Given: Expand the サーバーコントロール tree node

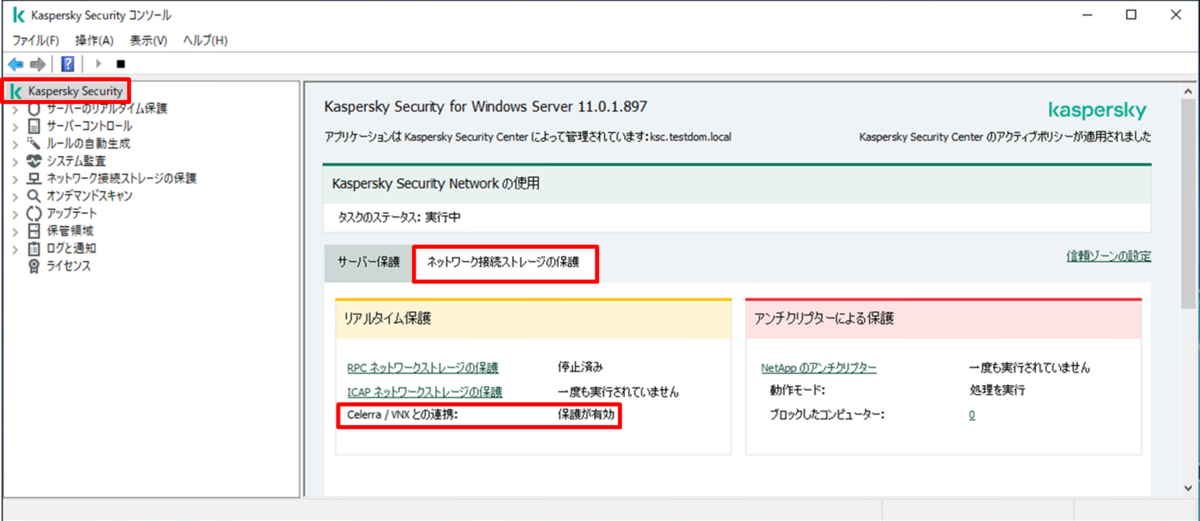Looking at the screenshot, I should [x=15, y=126].
